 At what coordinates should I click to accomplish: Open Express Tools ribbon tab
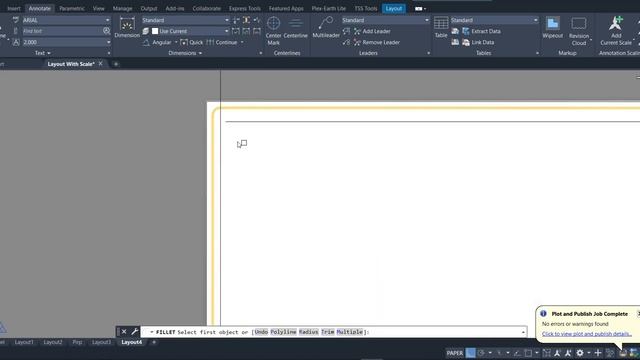point(244,8)
